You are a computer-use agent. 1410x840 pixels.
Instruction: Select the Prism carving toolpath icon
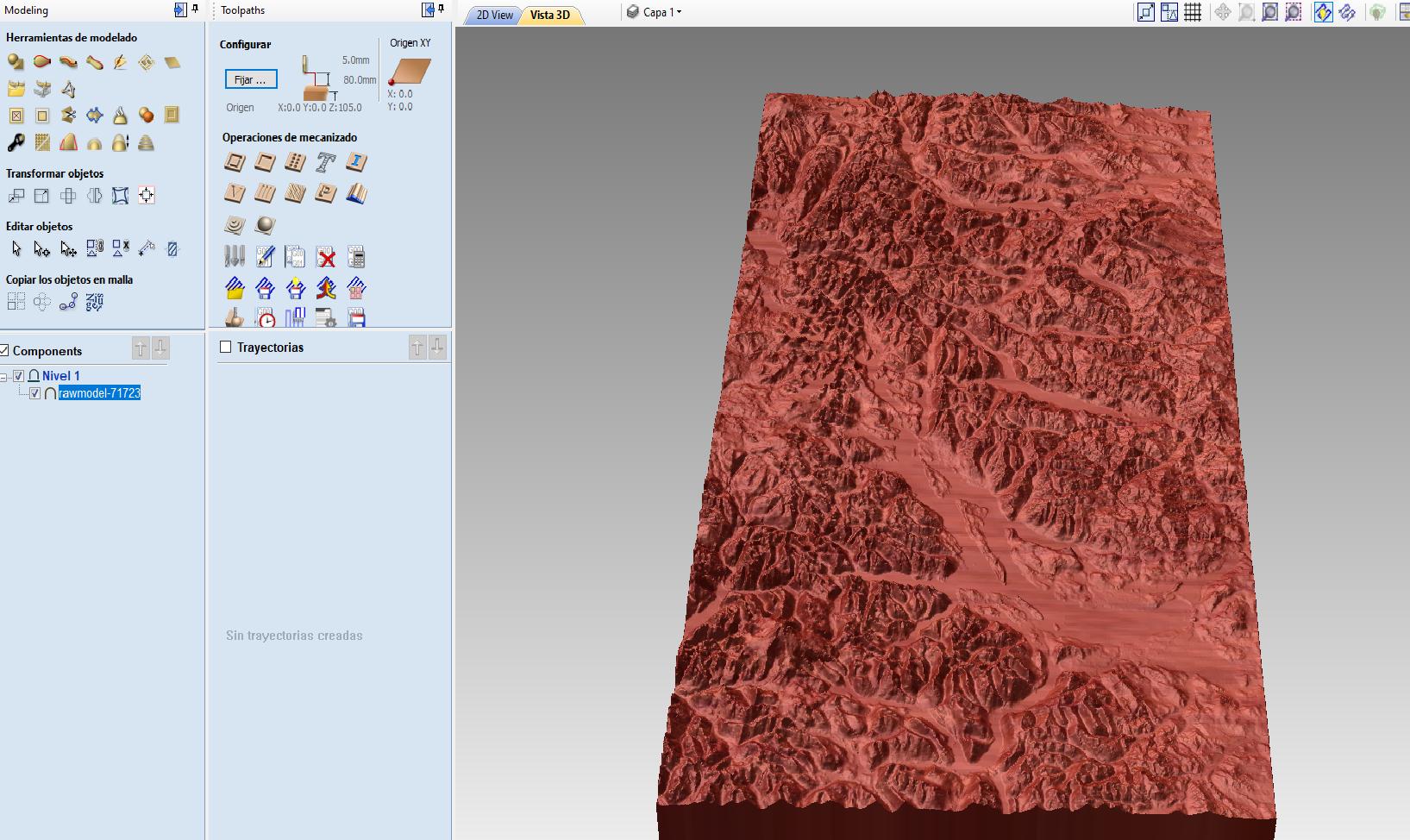325,193
